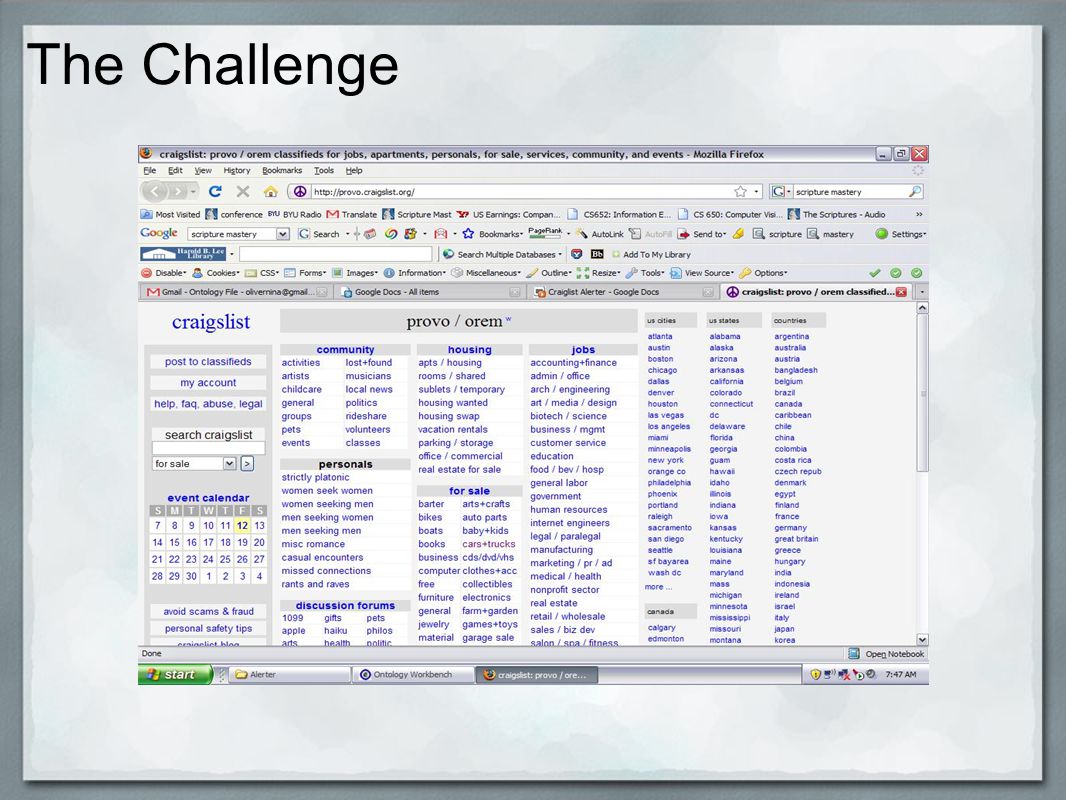The width and height of the screenshot is (1066, 800).
Task: Reload the page with the blue refresh icon
Action: pyautogui.click(x=216, y=192)
